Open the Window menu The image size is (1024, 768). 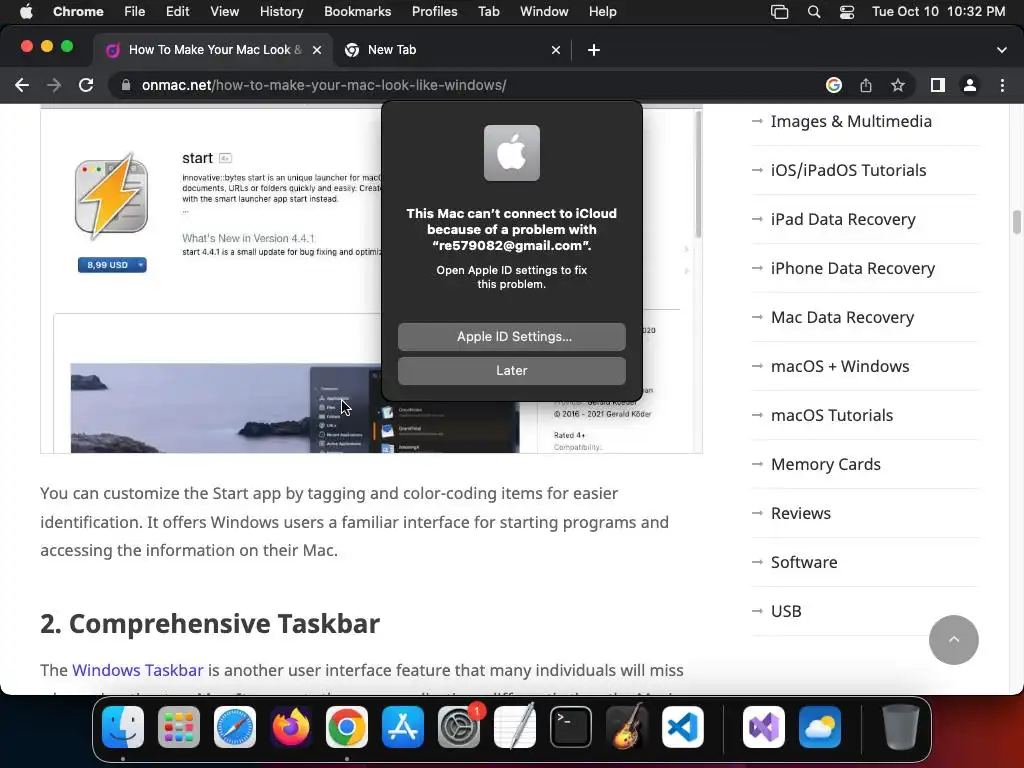[x=544, y=12]
